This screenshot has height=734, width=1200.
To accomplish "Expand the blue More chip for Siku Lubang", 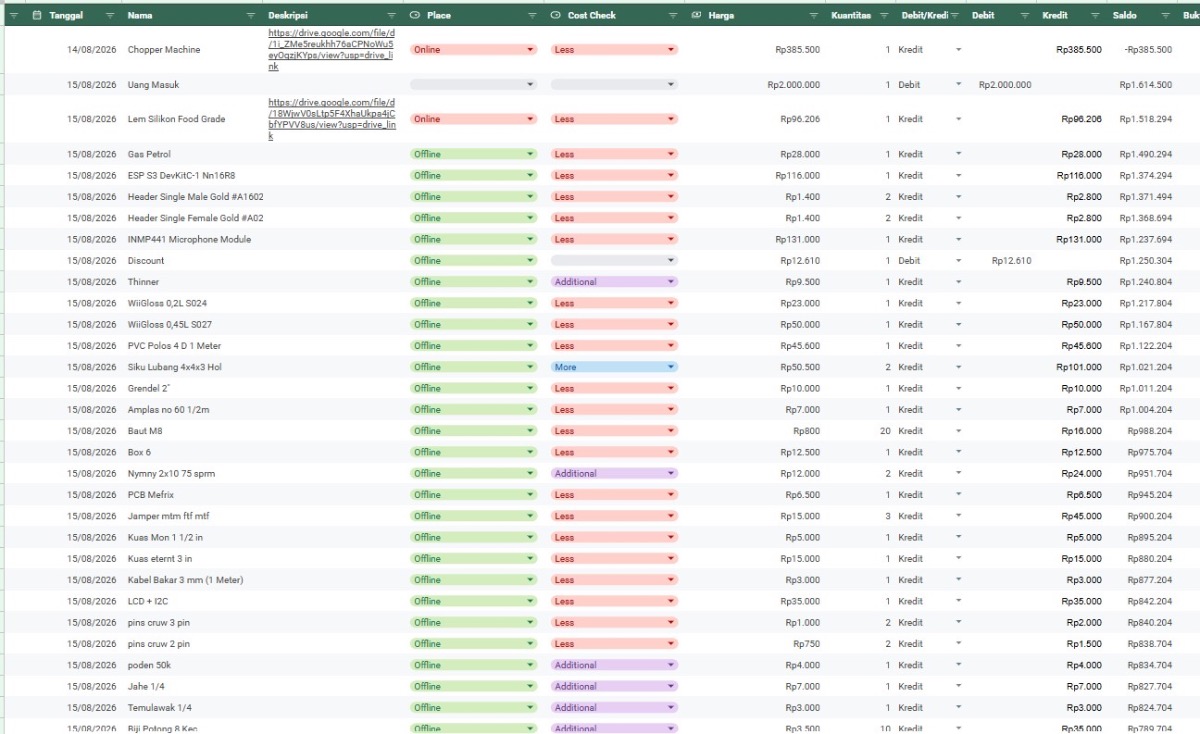I will (x=614, y=367).
